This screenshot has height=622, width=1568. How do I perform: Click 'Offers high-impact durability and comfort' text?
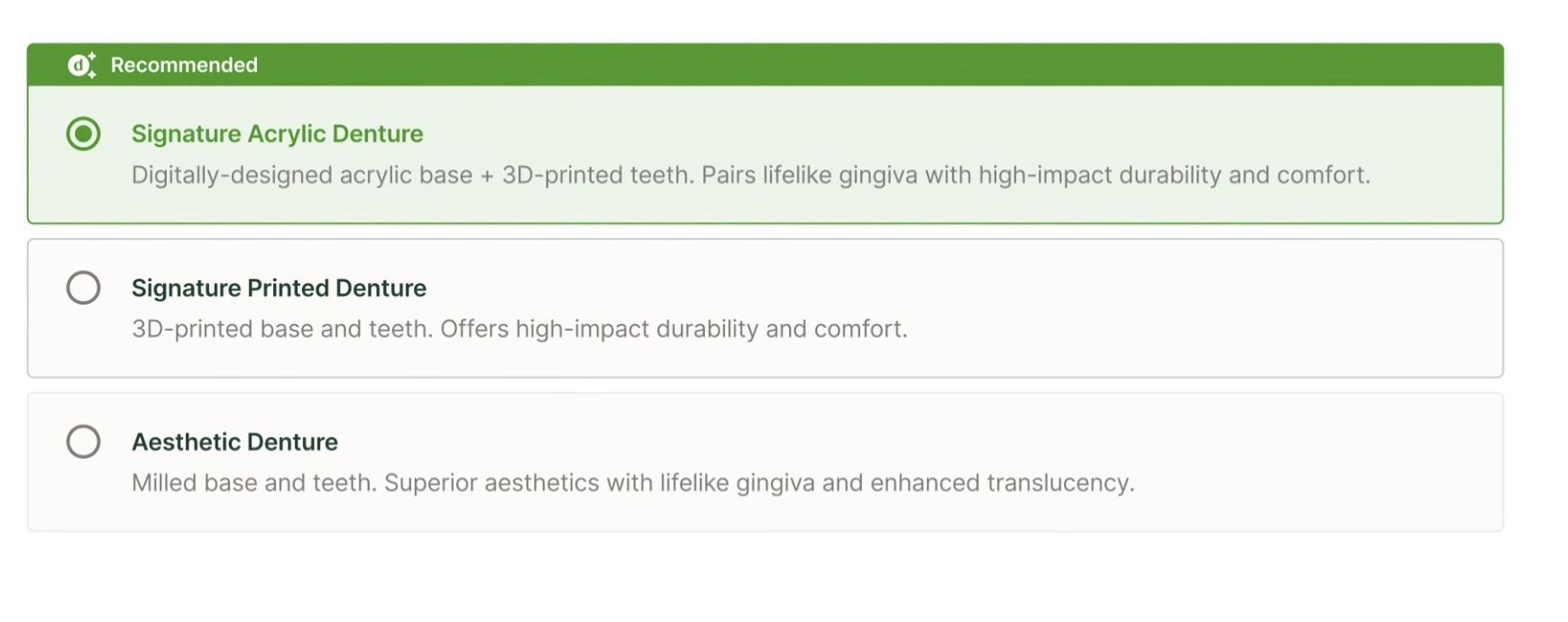click(673, 329)
